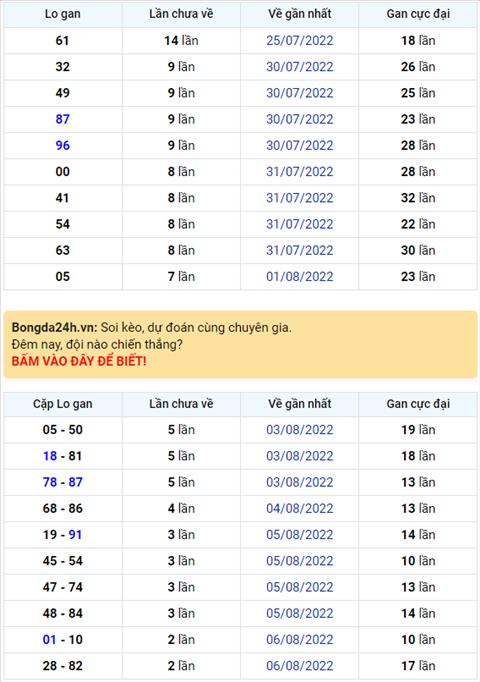Image resolution: width=480 pixels, height=682 pixels.
Task: Open date link 25/07/2022 for number 61
Action: click(300, 41)
